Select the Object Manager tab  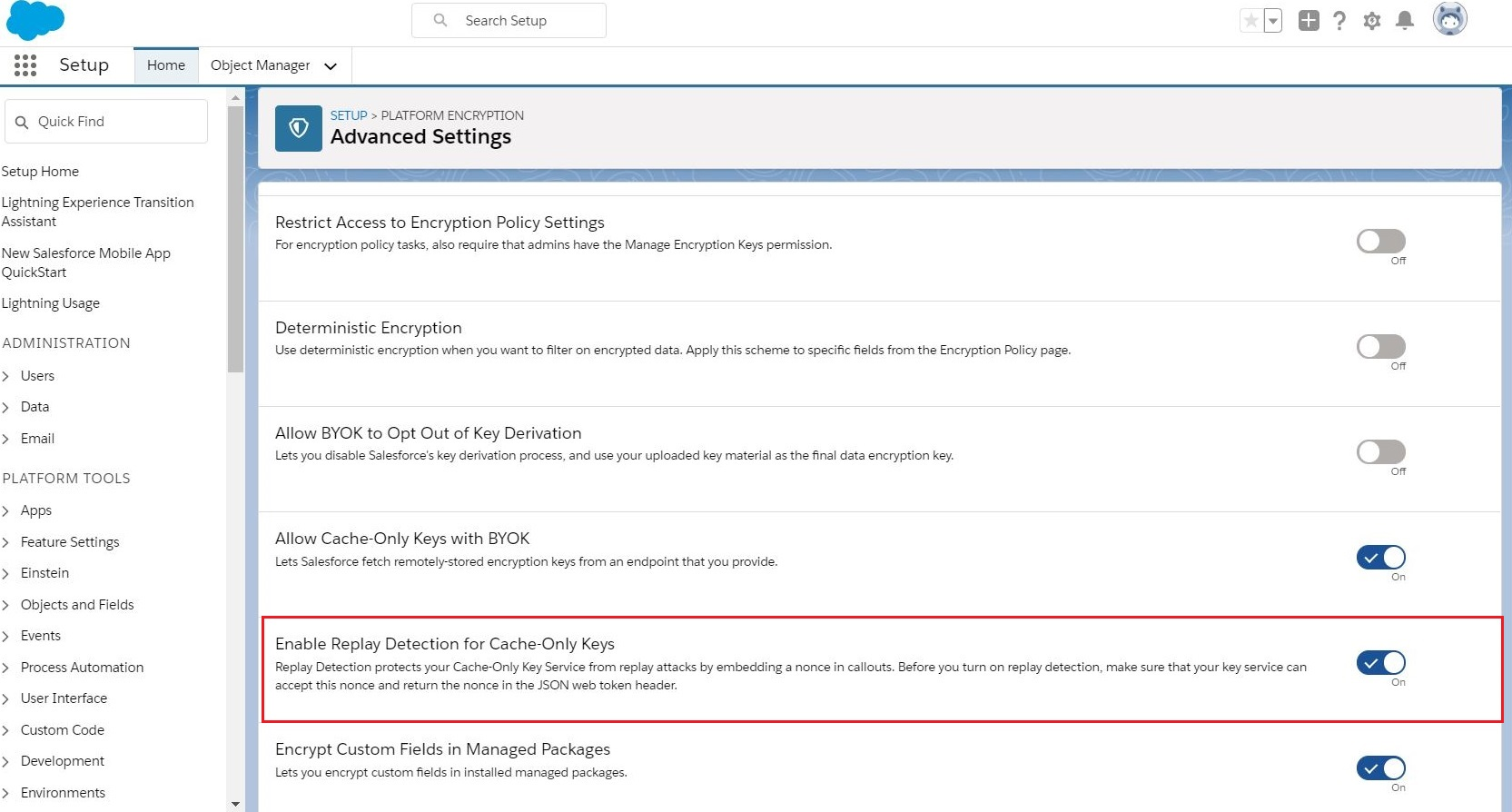260,65
